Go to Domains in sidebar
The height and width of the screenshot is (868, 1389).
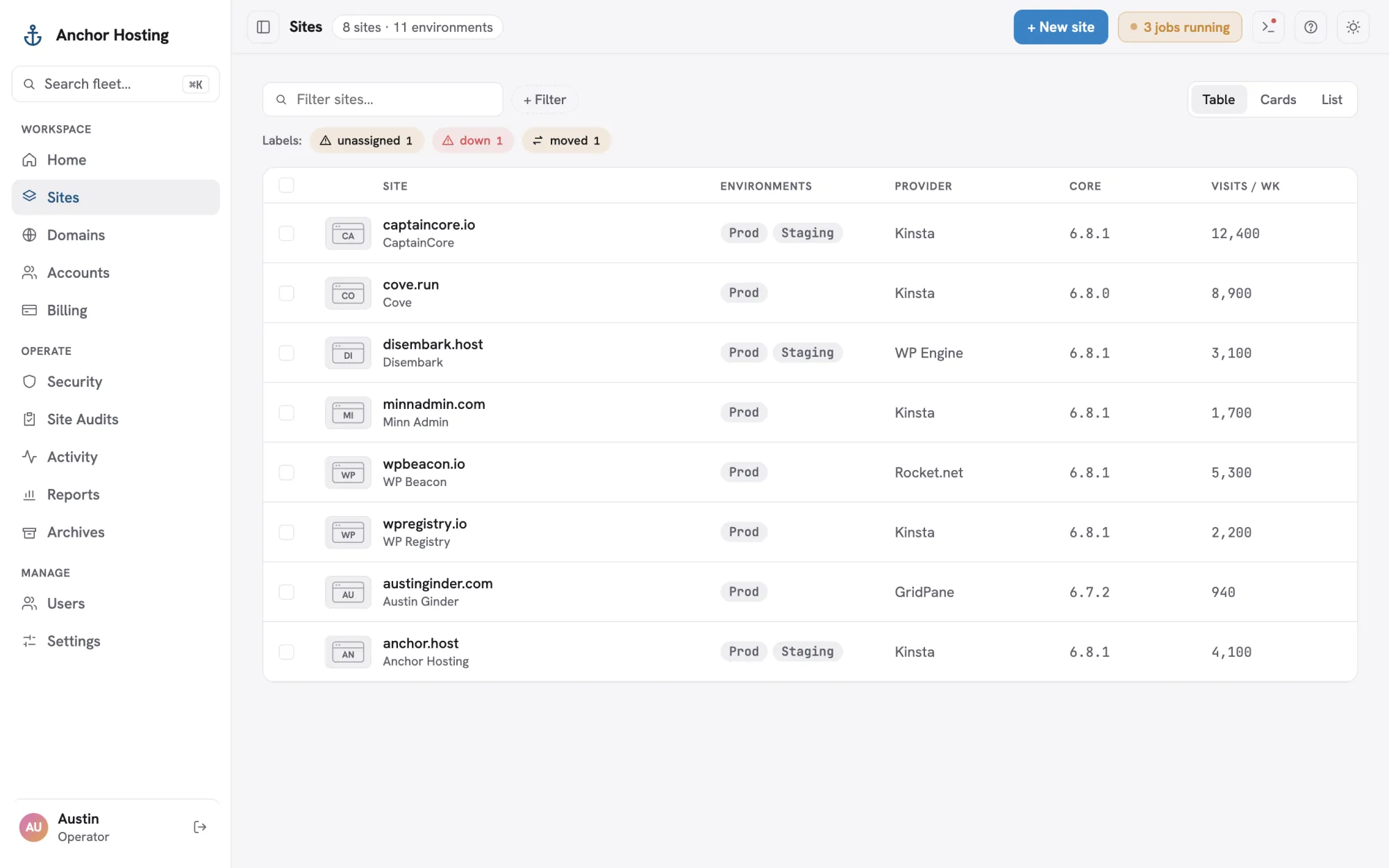coord(115,235)
